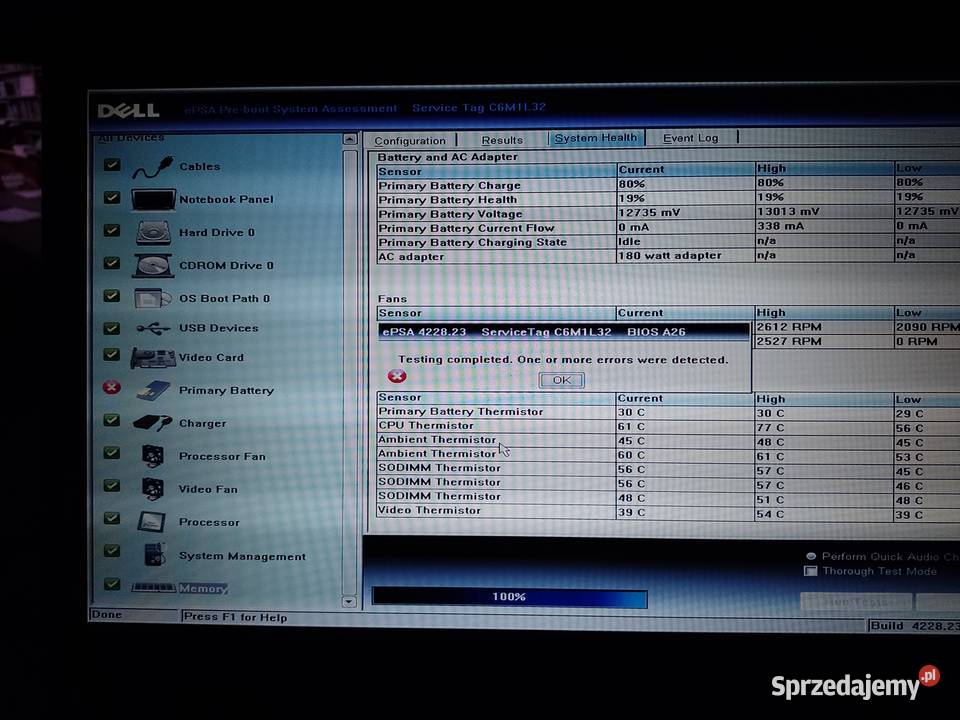Uncheck the System Management checkbox
This screenshot has height=720, width=960.
click(111, 550)
